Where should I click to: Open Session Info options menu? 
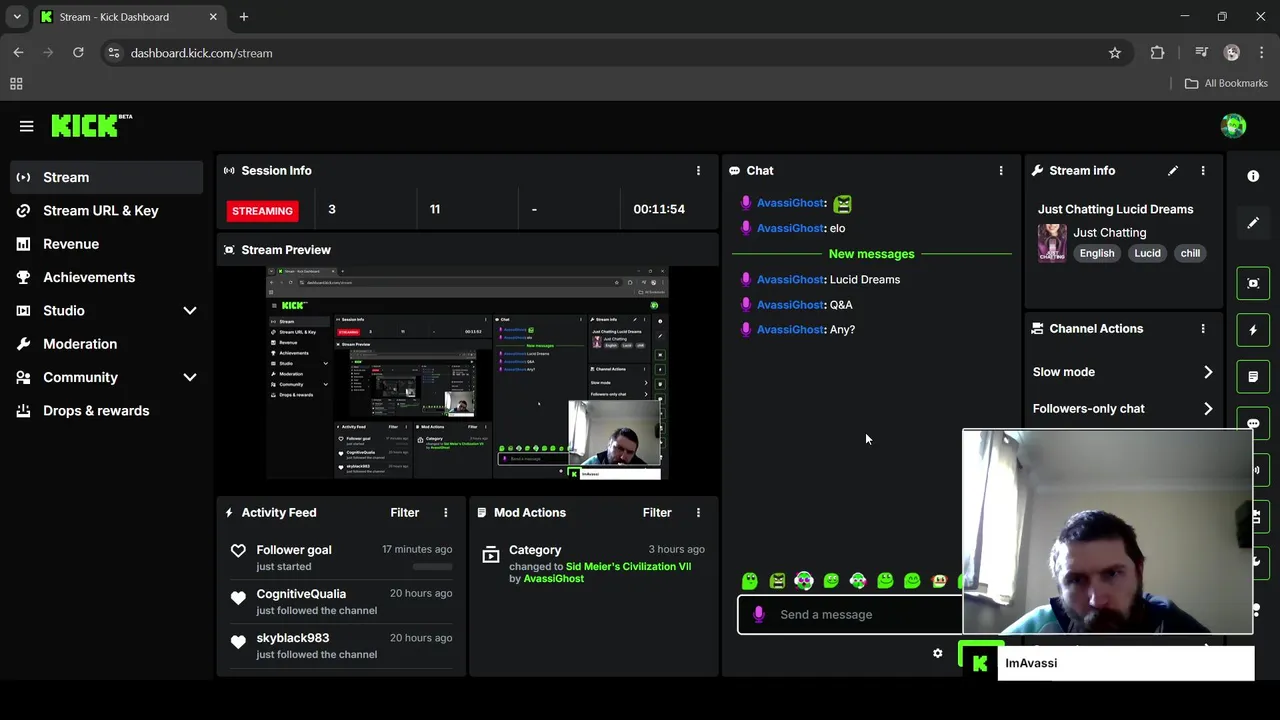tap(698, 171)
